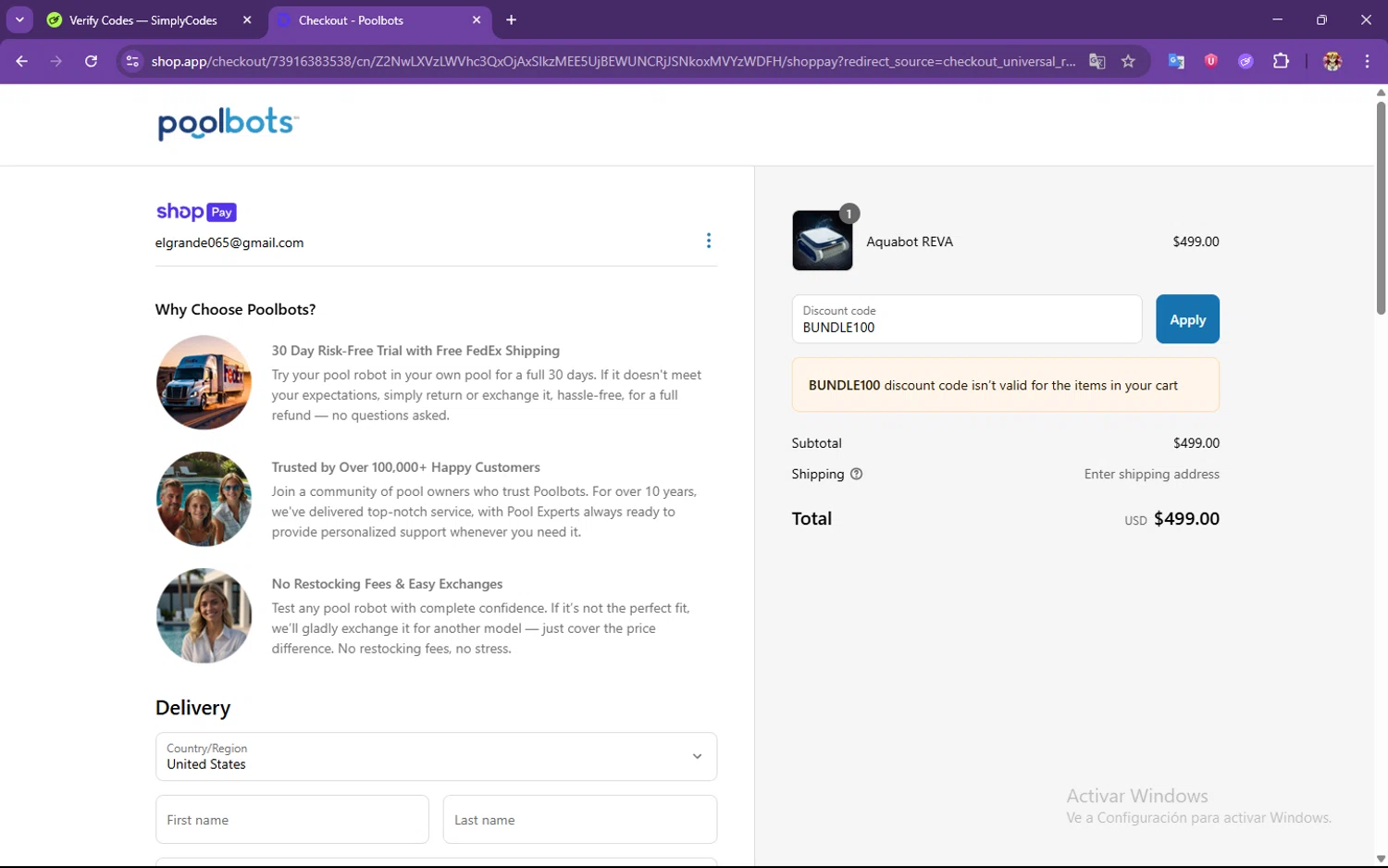Click the Aquabot REVA product name

click(910, 242)
